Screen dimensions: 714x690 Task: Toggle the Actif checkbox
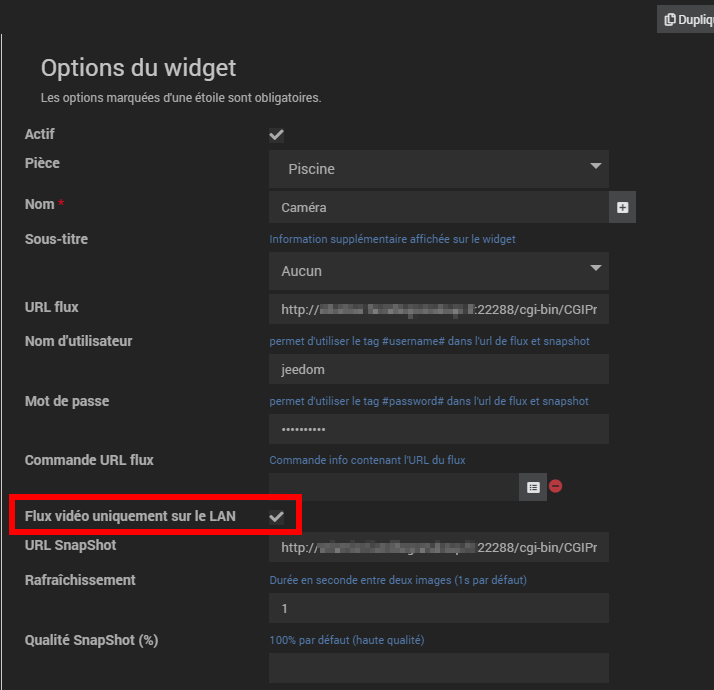click(x=277, y=135)
